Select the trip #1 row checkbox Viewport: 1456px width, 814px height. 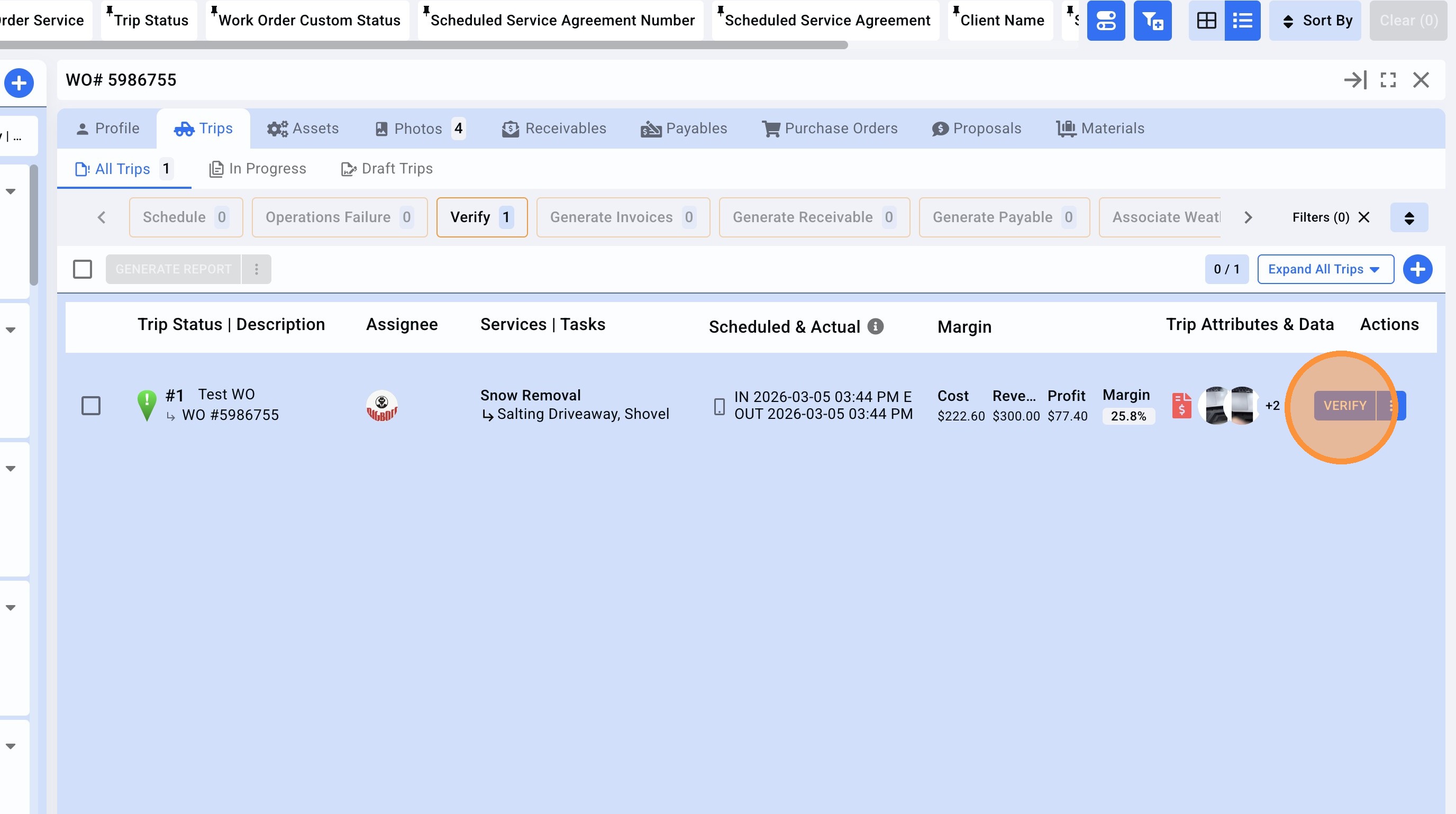[x=91, y=406]
